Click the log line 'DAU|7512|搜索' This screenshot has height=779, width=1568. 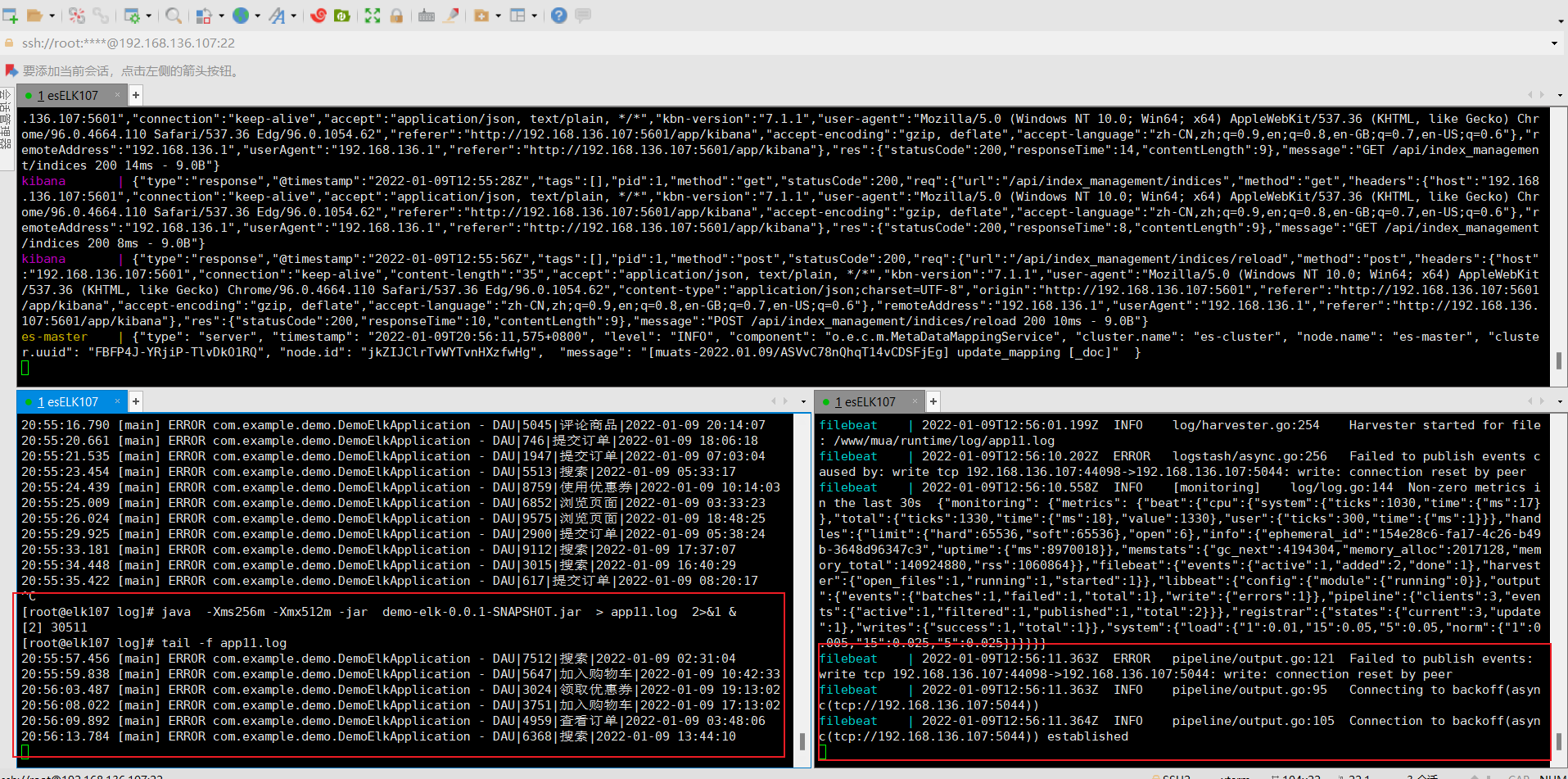coord(378,659)
